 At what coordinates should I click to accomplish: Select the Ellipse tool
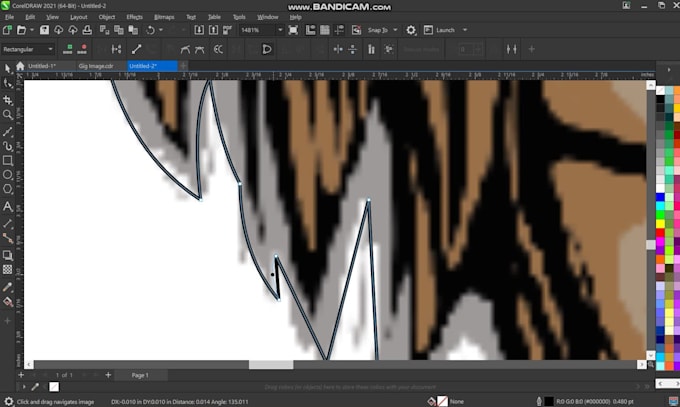point(7,175)
